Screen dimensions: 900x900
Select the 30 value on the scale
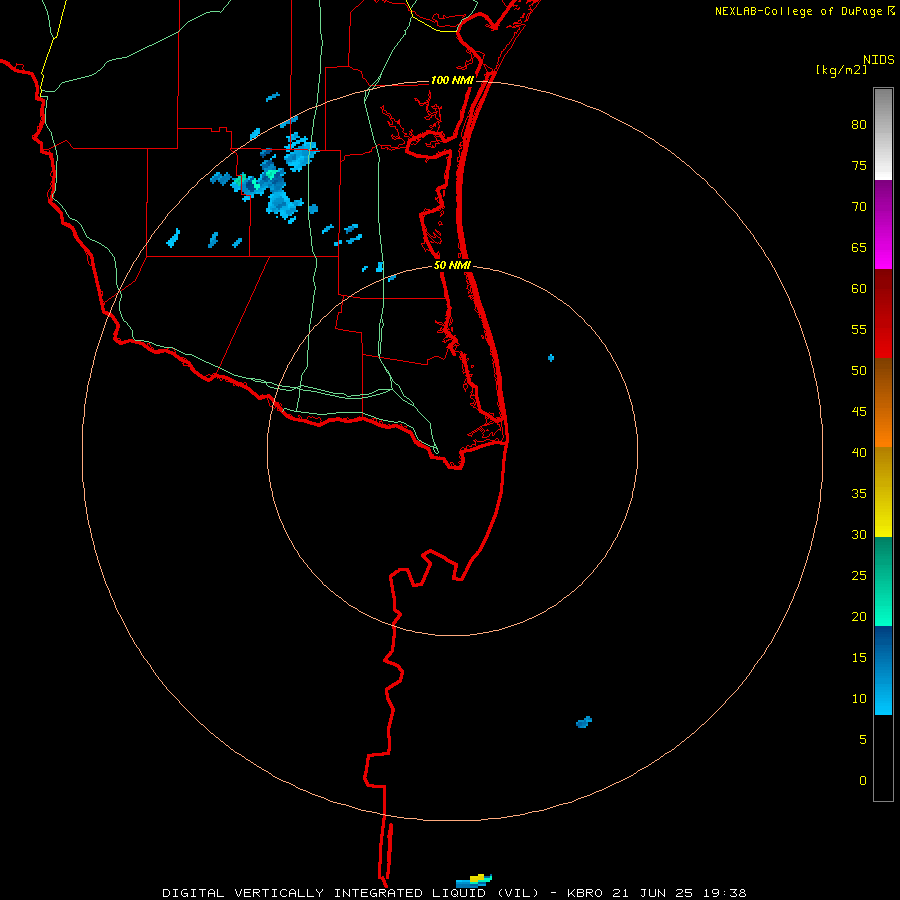[x=859, y=534]
